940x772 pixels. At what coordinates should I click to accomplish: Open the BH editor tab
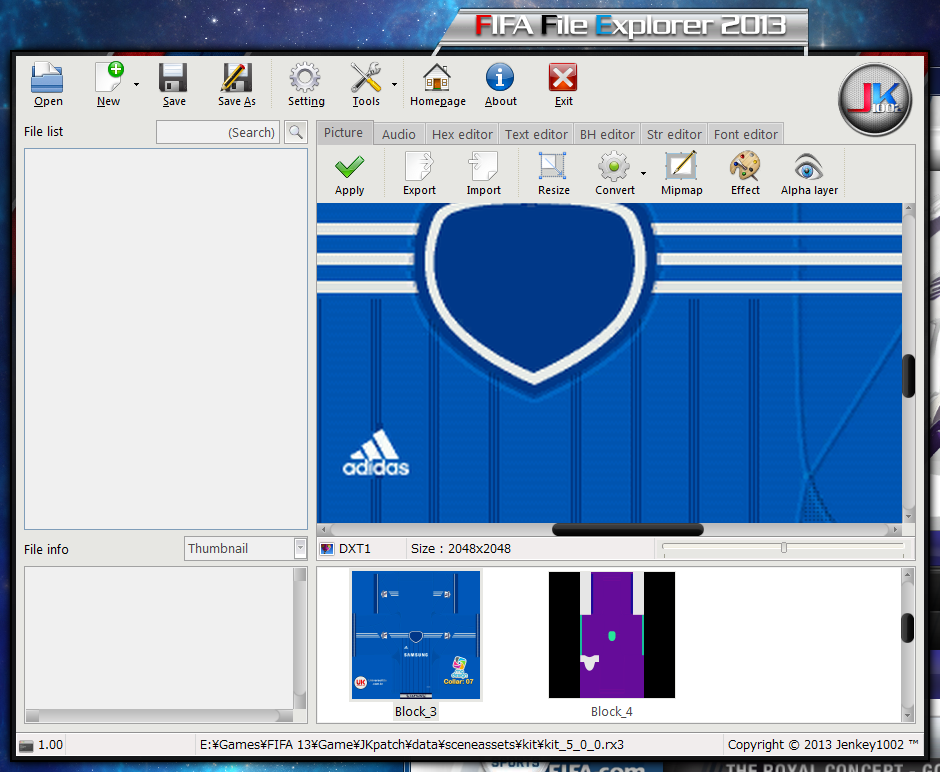(607, 134)
